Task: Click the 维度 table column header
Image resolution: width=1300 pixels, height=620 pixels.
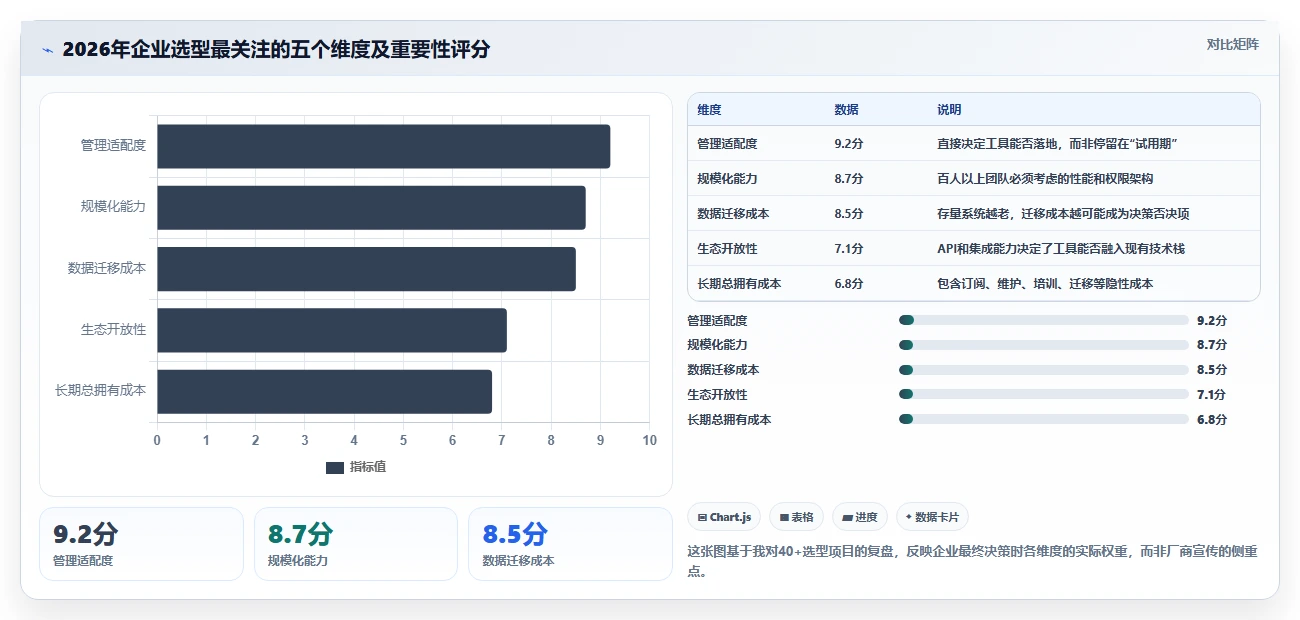Action: (709, 109)
